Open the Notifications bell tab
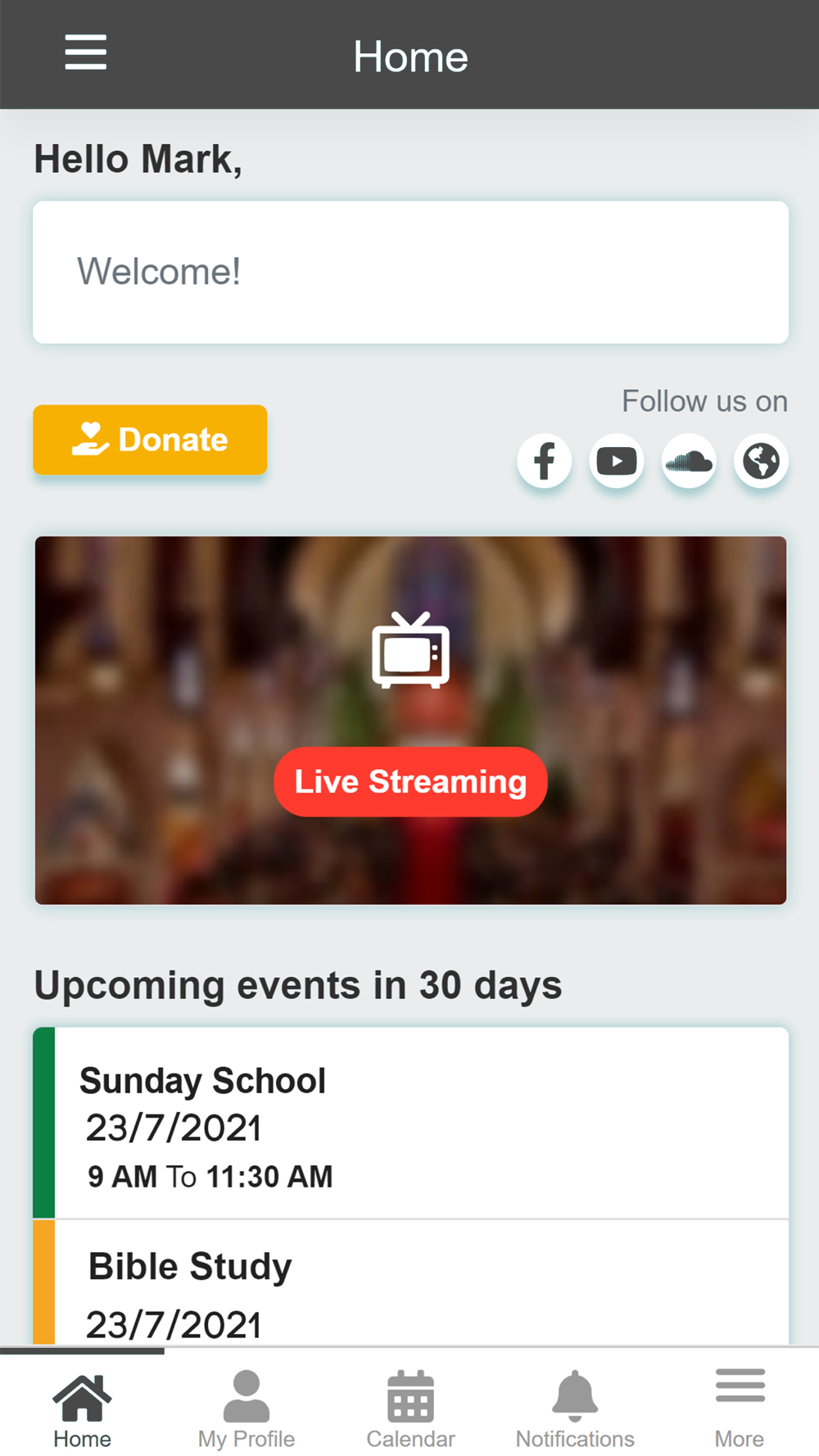Image resolution: width=819 pixels, height=1456 pixels. (575, 1409)
